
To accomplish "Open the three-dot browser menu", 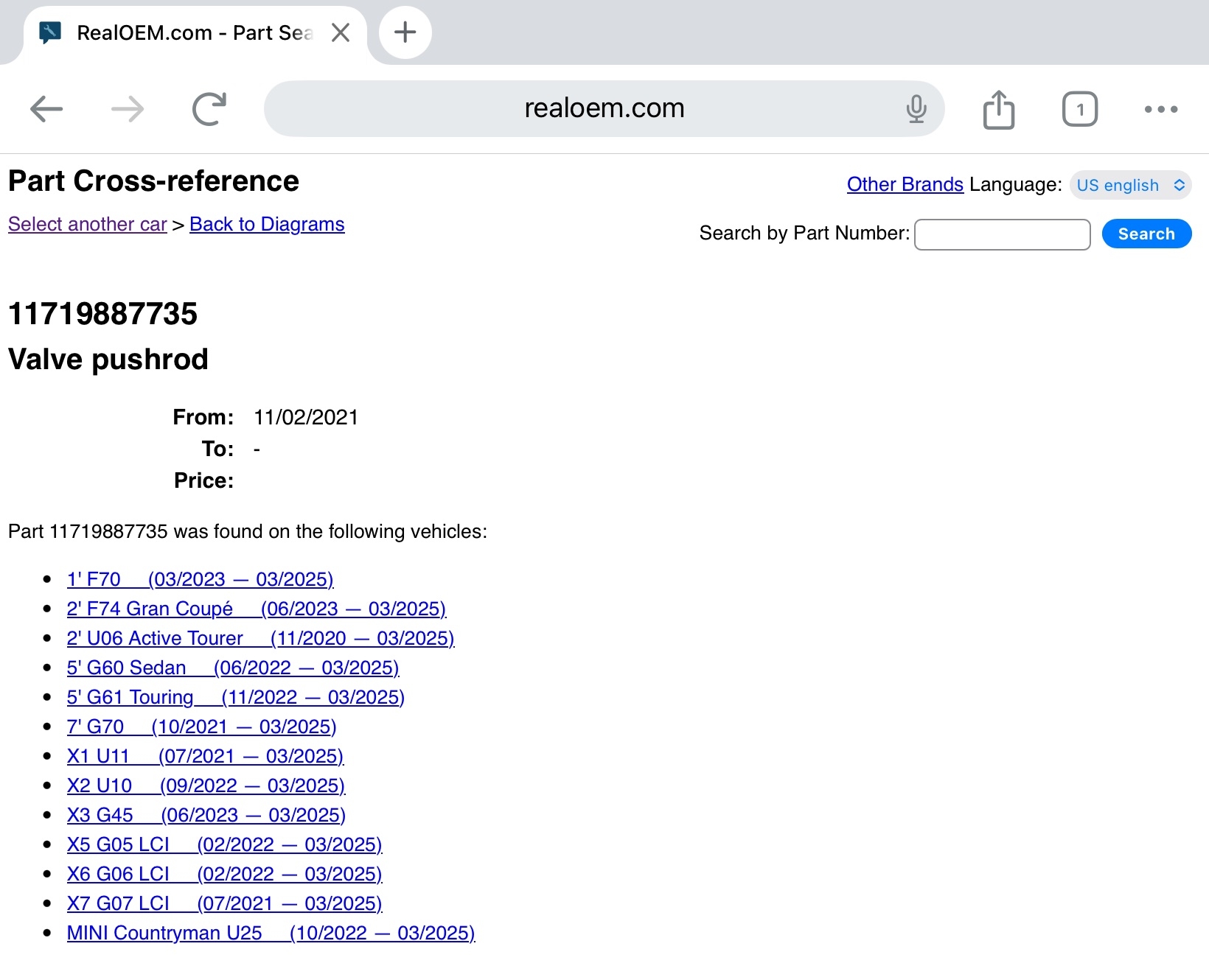I will click(x=1161, y=109).
